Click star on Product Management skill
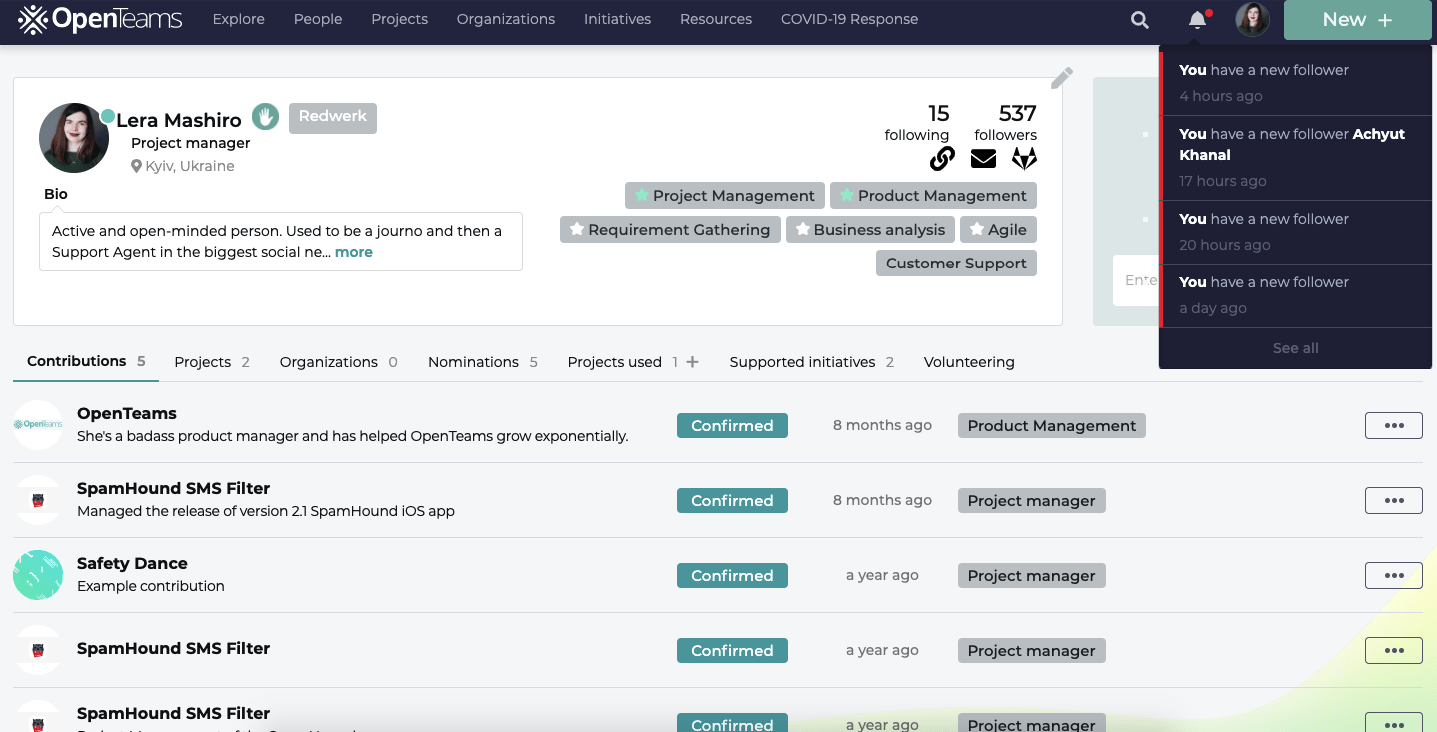Image resolution: width=1437 pixels, height=732 pixels. 847,195
